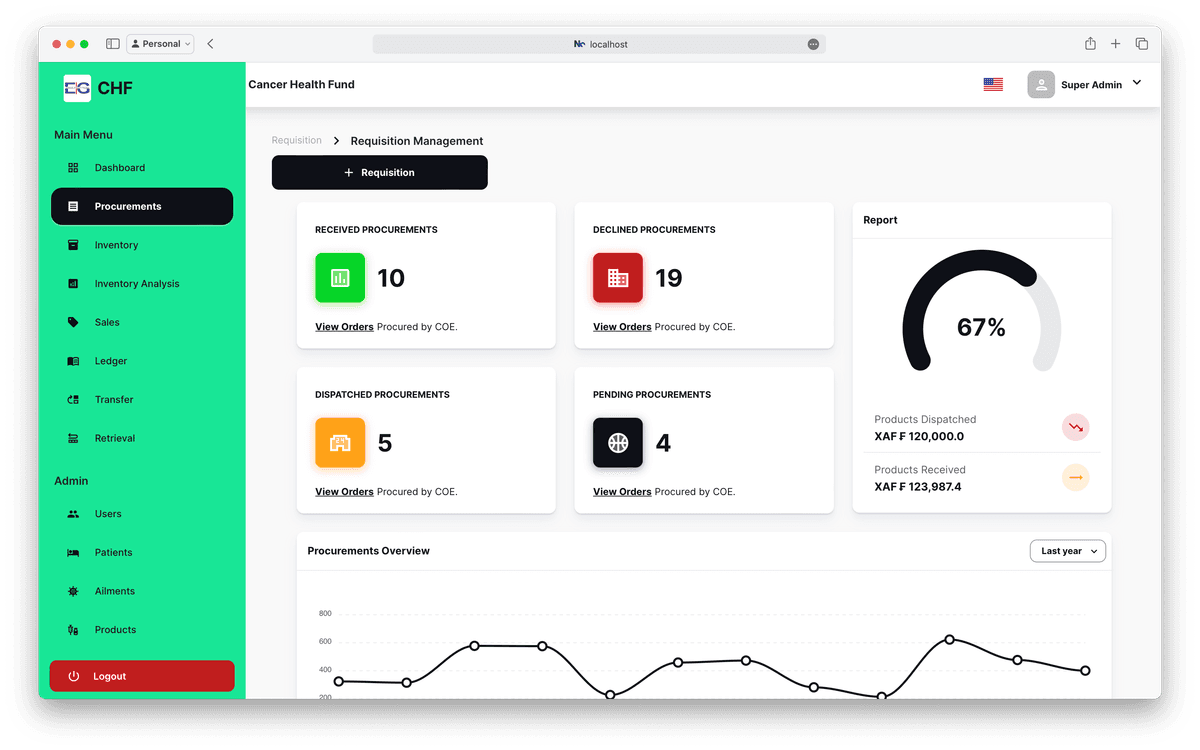Screen dimensions: 1200x750
Task: Click the add Requisition button
Action: [x=380, y=173]
